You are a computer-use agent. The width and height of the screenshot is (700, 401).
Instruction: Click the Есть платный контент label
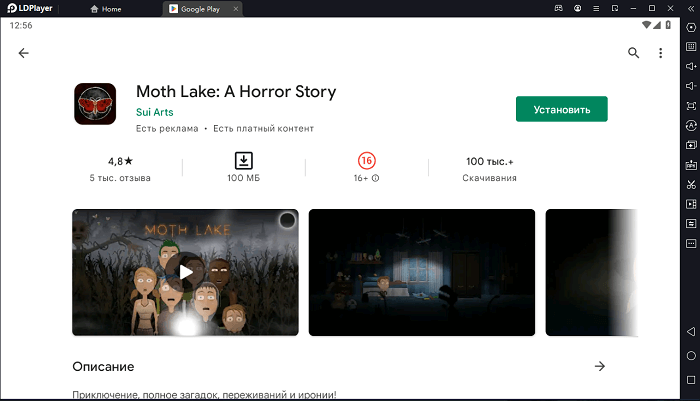coord(263,129)
